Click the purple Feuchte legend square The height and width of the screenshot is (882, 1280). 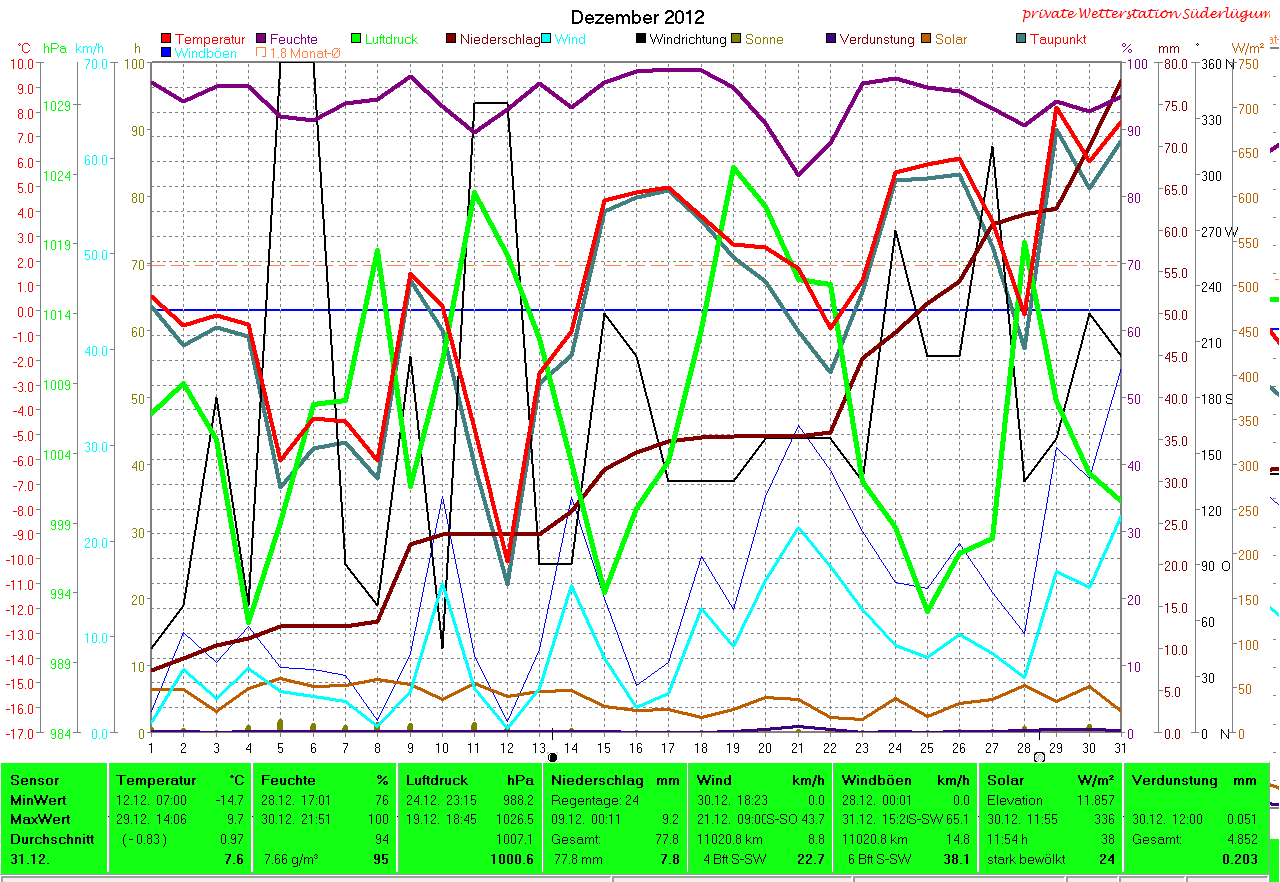click(x=262, y=40)
